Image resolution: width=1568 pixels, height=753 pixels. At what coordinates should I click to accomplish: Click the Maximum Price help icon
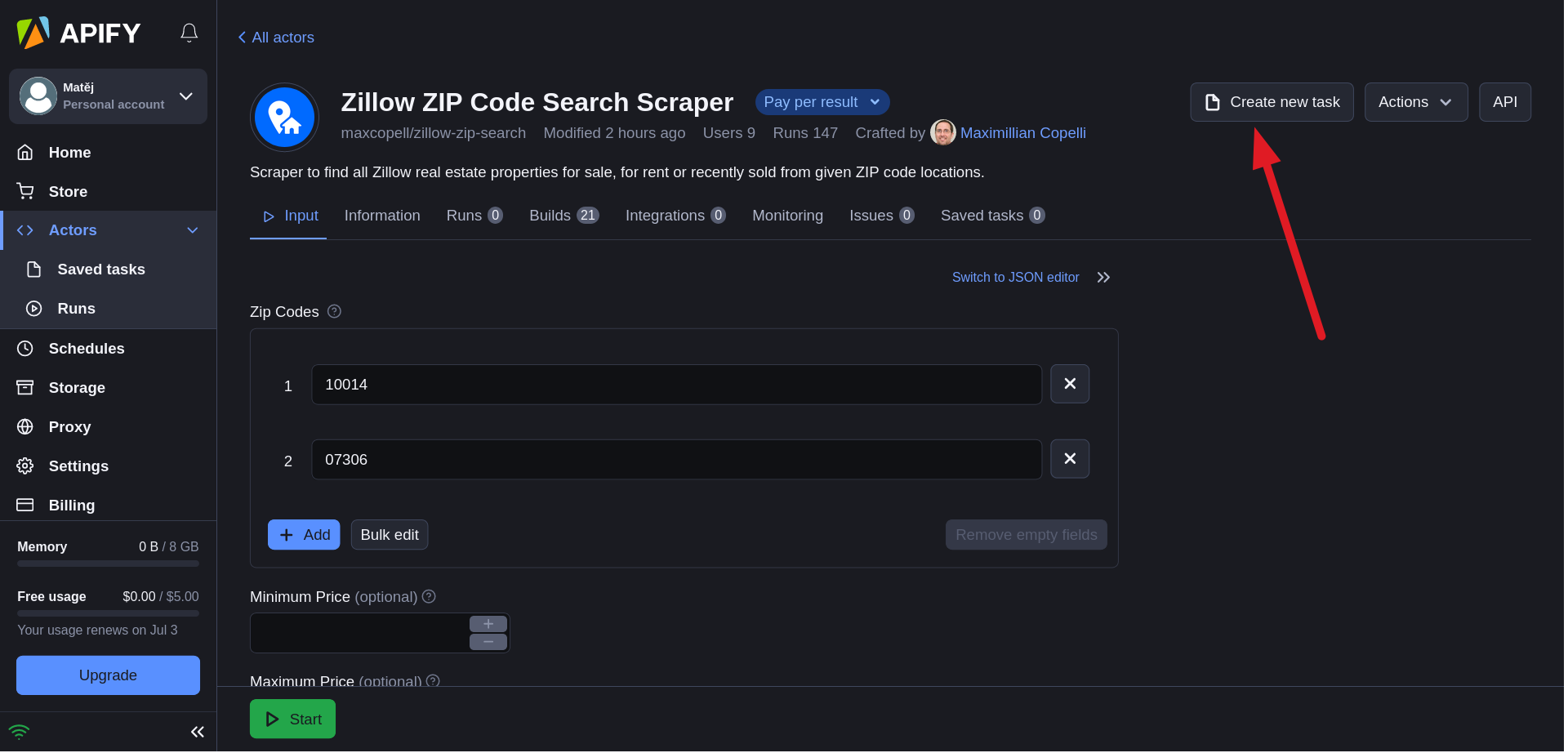433,681
